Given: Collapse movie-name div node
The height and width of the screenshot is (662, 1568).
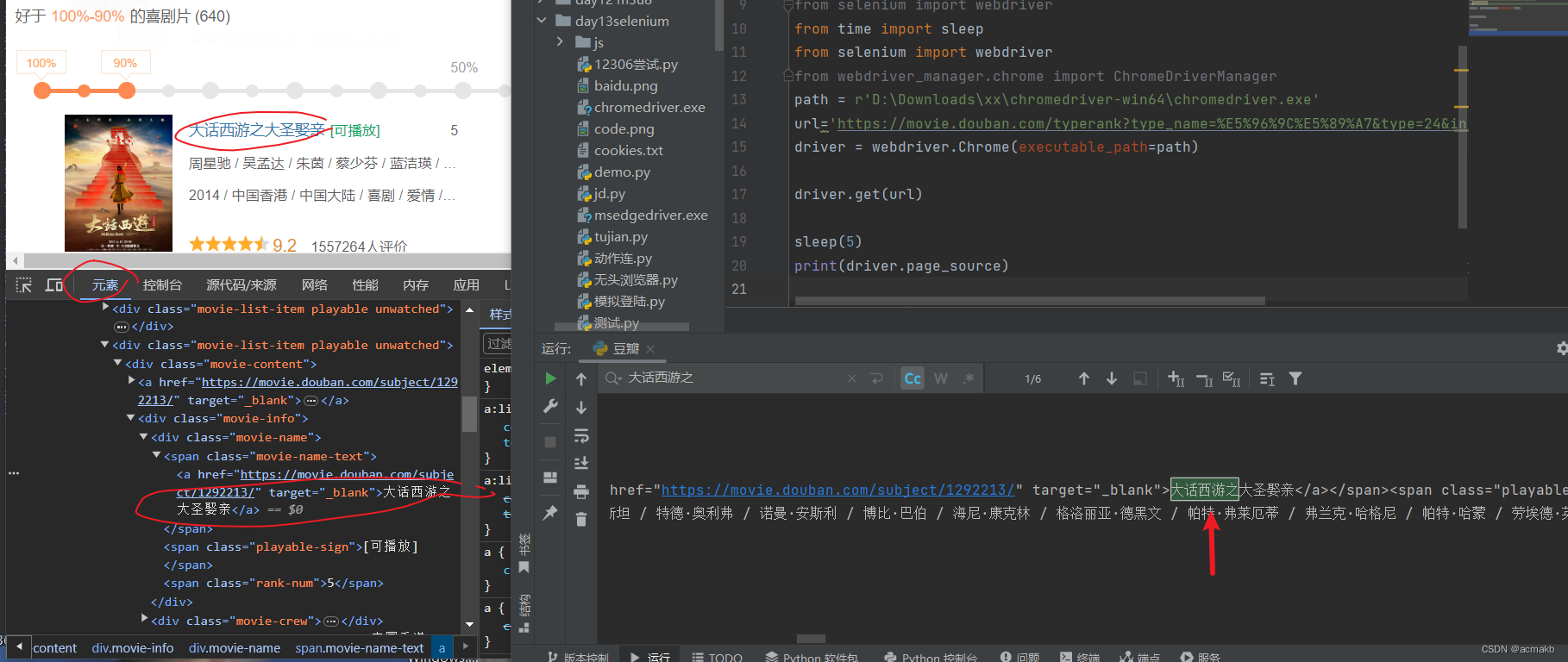Looking at the screenshot, I should (x=144, y=436).
